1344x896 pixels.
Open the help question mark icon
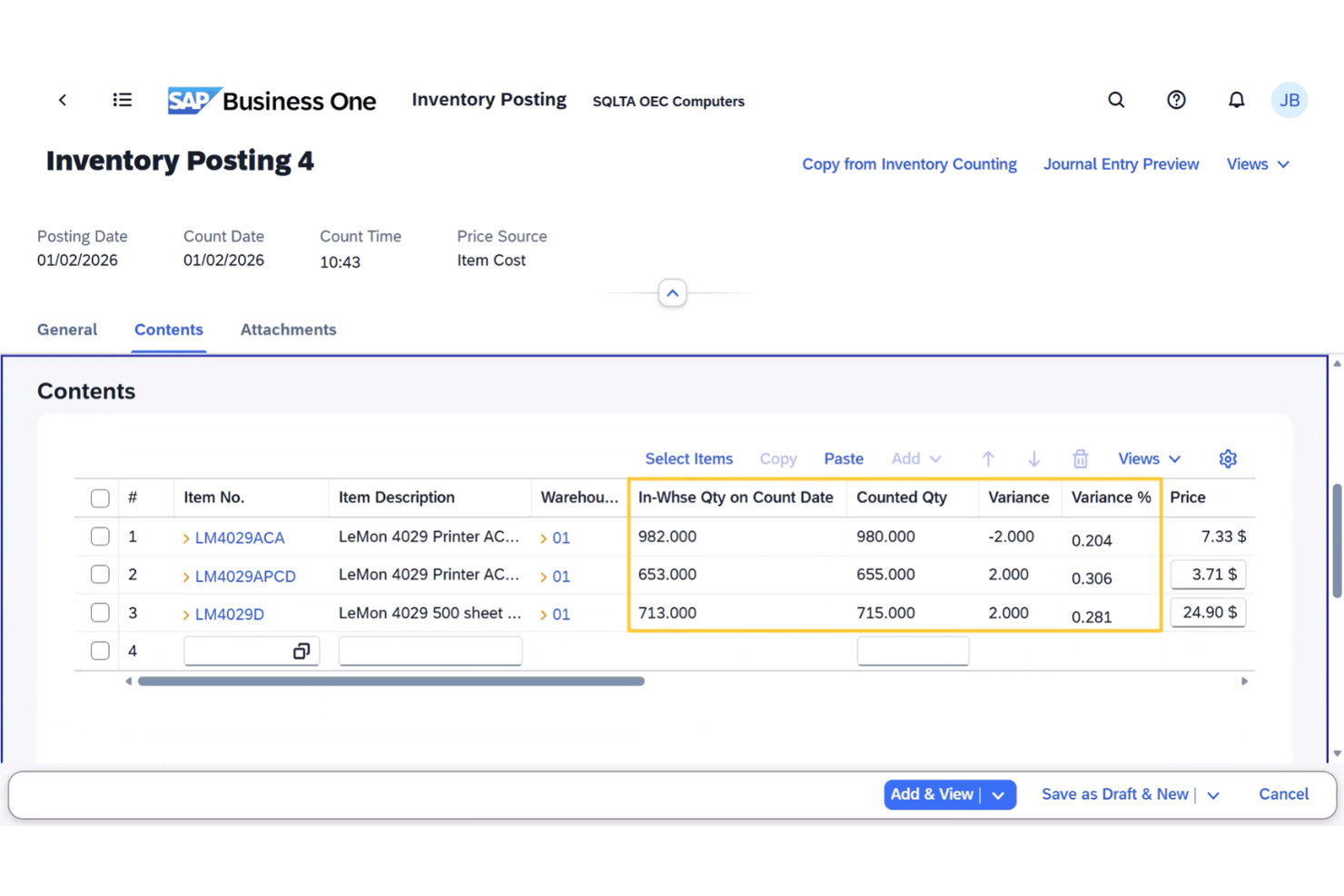click(x=1176, y=100)
